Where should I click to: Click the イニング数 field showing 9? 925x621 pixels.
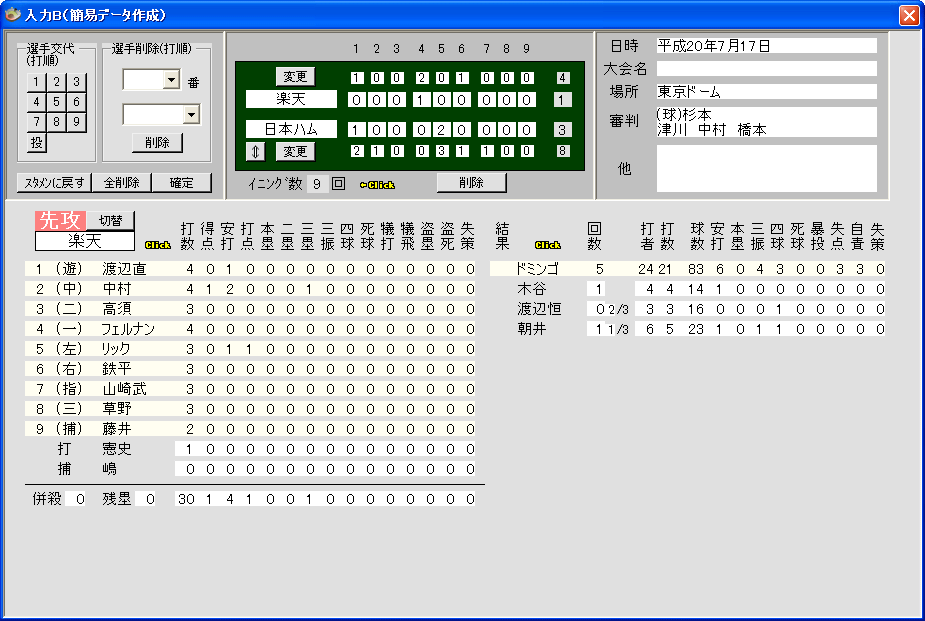click(x=317, y=184)
